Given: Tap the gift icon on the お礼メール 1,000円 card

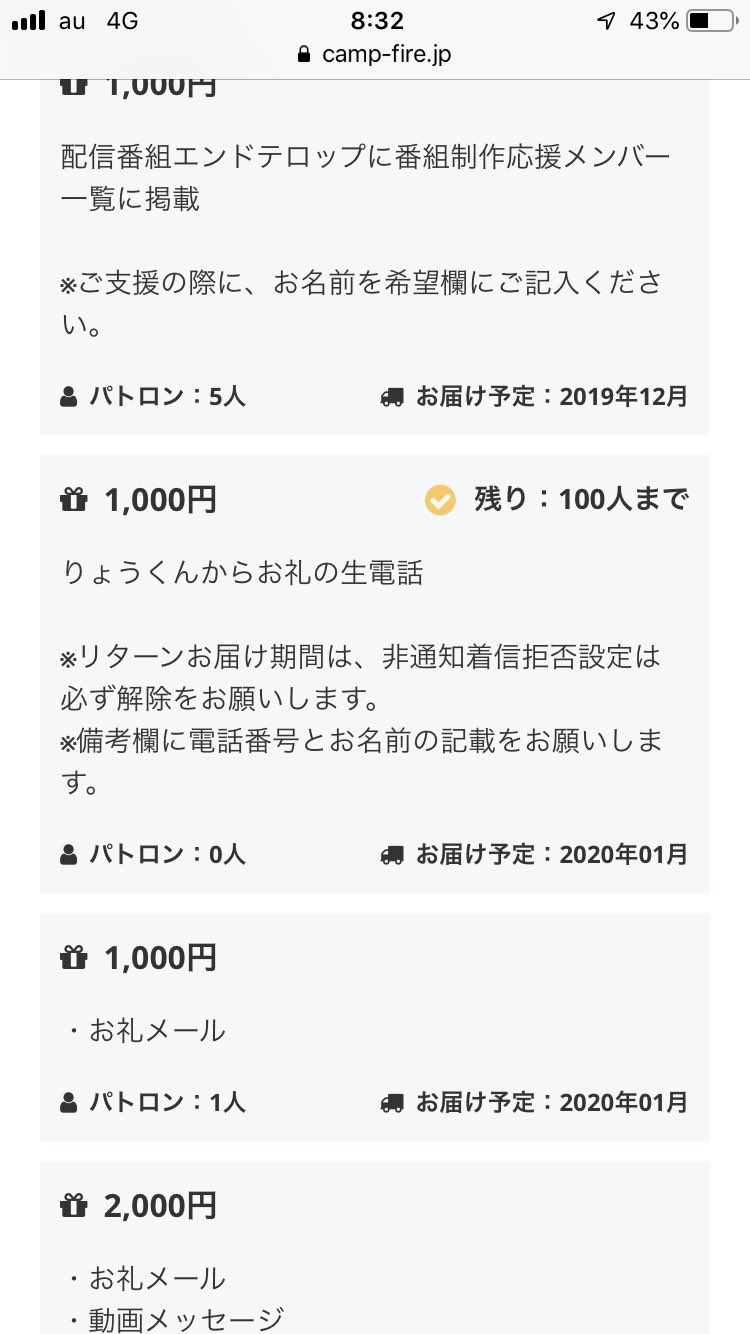Looking at the screenshot, I should click(x=74, y=959).
